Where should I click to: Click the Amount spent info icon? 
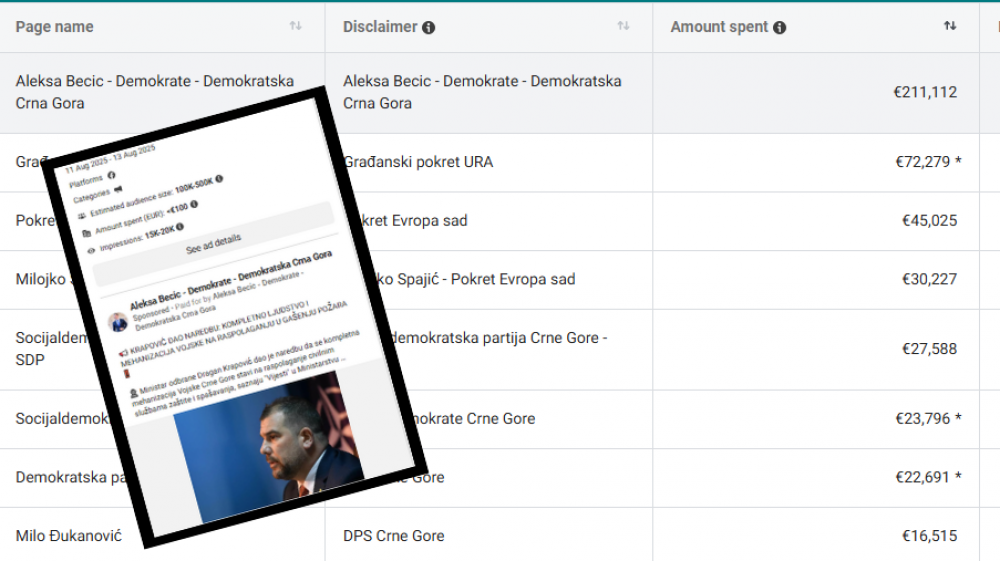coord(780,28)
